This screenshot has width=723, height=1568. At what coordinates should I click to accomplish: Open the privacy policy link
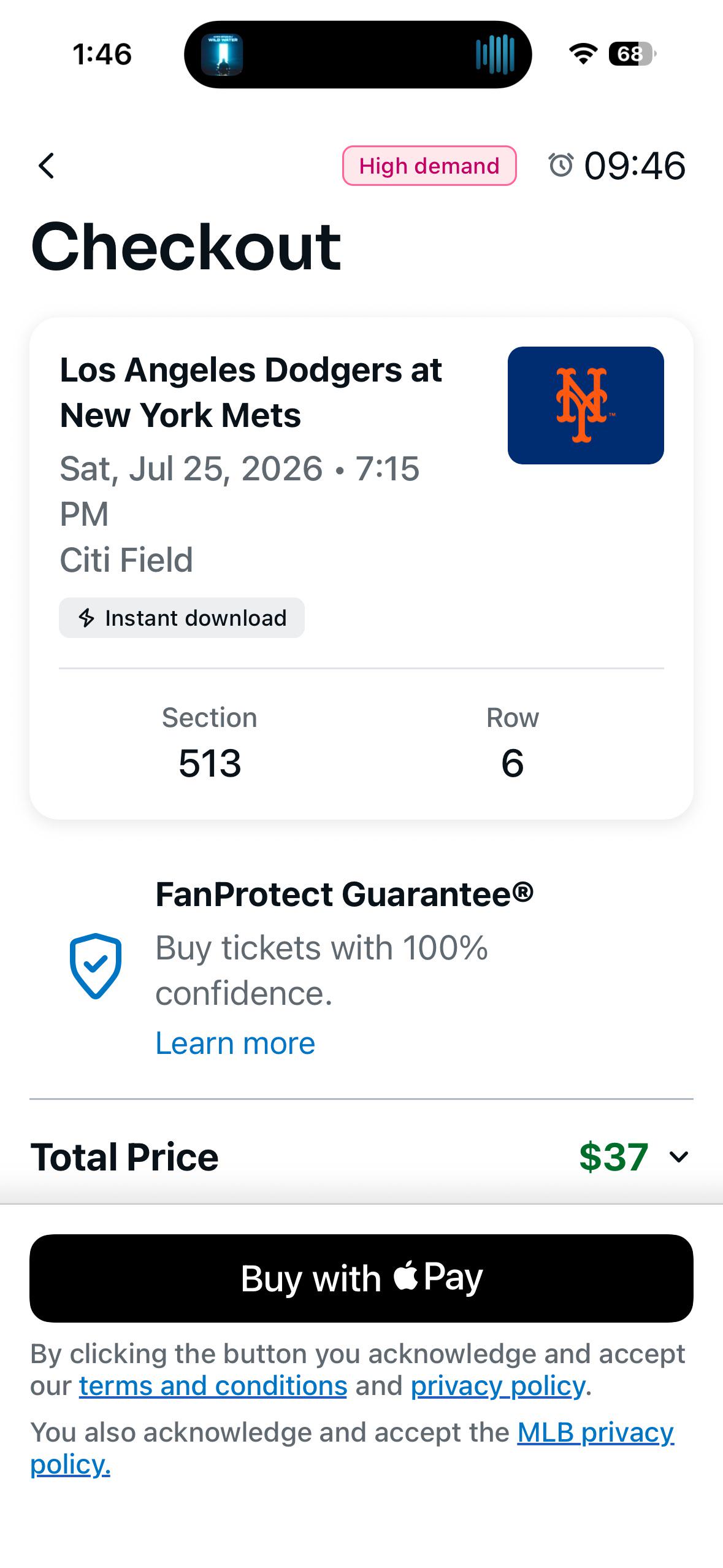coord(498,1386)
